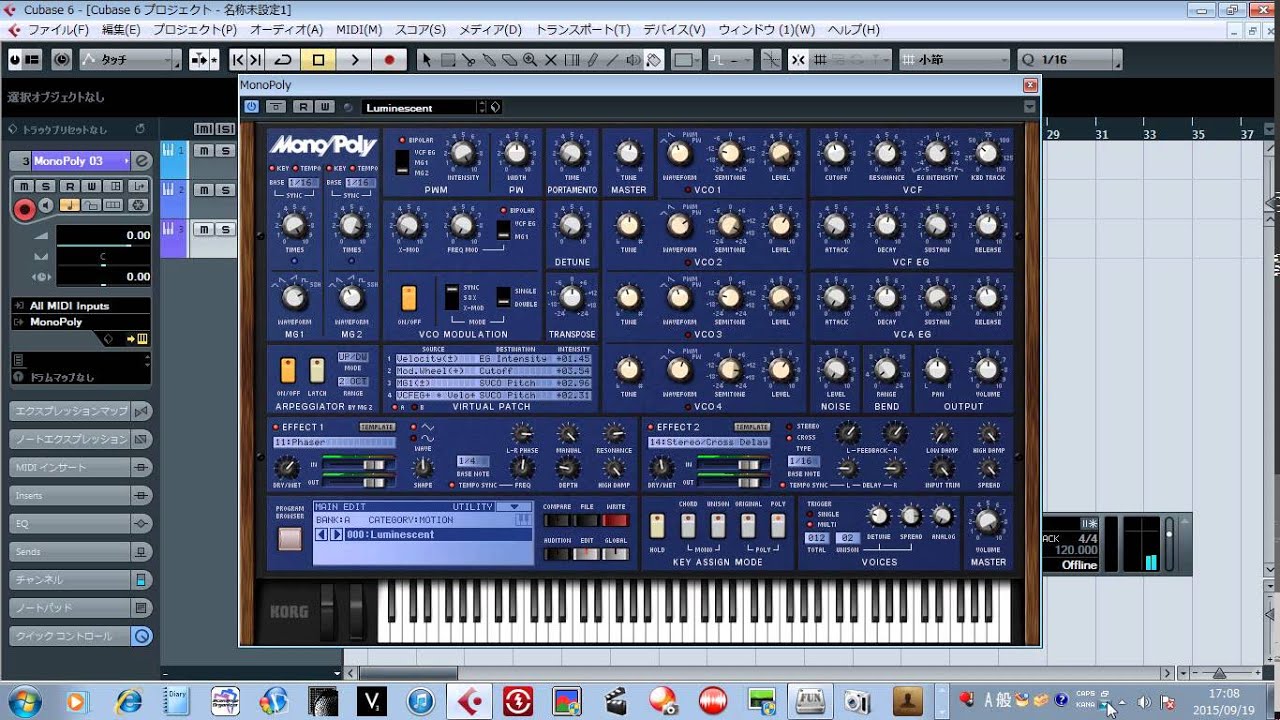The width and height of the screenshot is (1280, 720).
Task: Click the WRITE button on MonoPoly
Action: point(615,520)
